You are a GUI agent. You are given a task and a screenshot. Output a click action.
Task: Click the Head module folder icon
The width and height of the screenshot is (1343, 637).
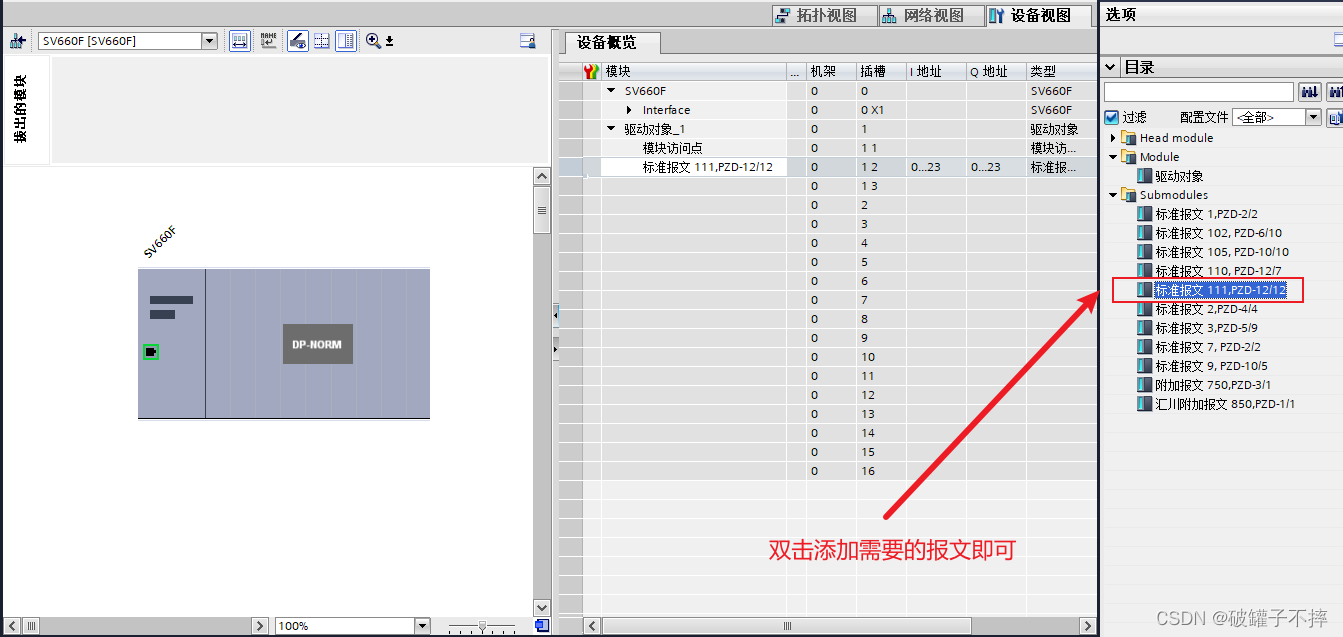coord(1129,138)
